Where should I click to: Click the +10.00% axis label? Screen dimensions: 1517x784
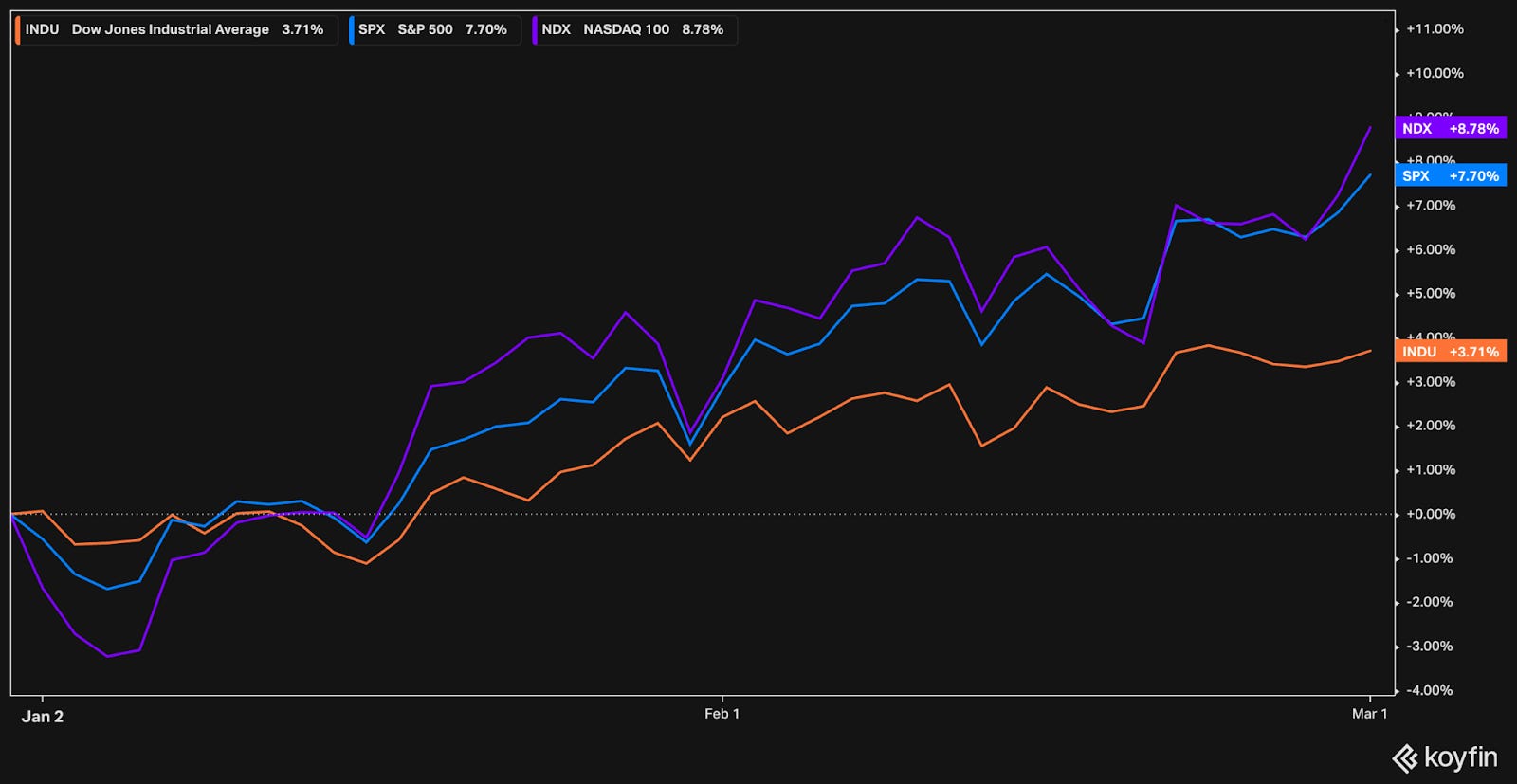point(1435,73)
